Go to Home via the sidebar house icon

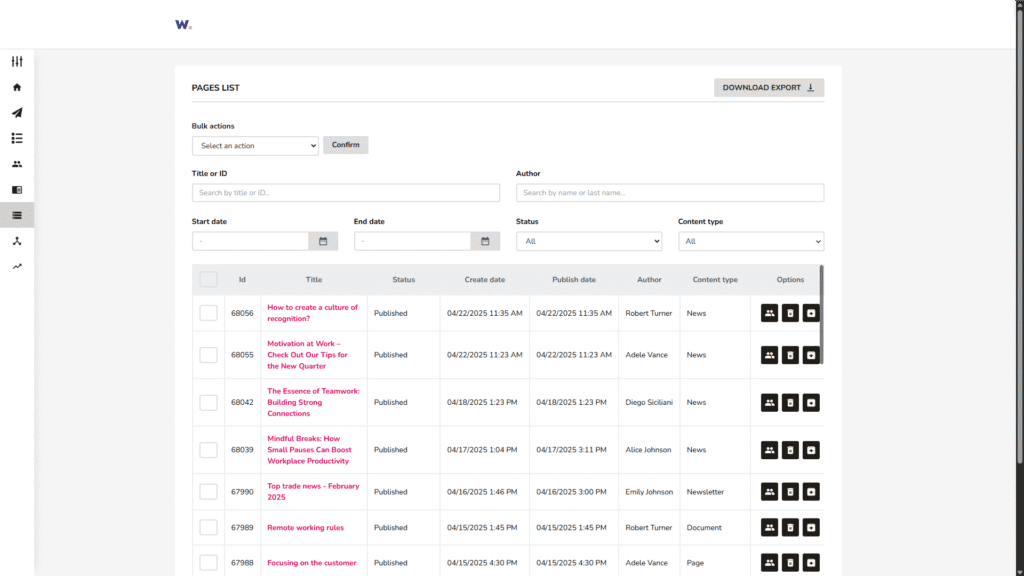click(x=17, y=87)
